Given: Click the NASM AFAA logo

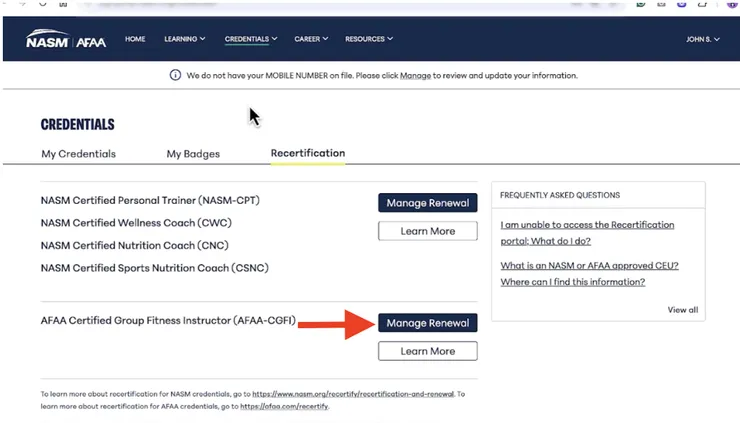Looking at the screenshot, I should pos(66,39).
